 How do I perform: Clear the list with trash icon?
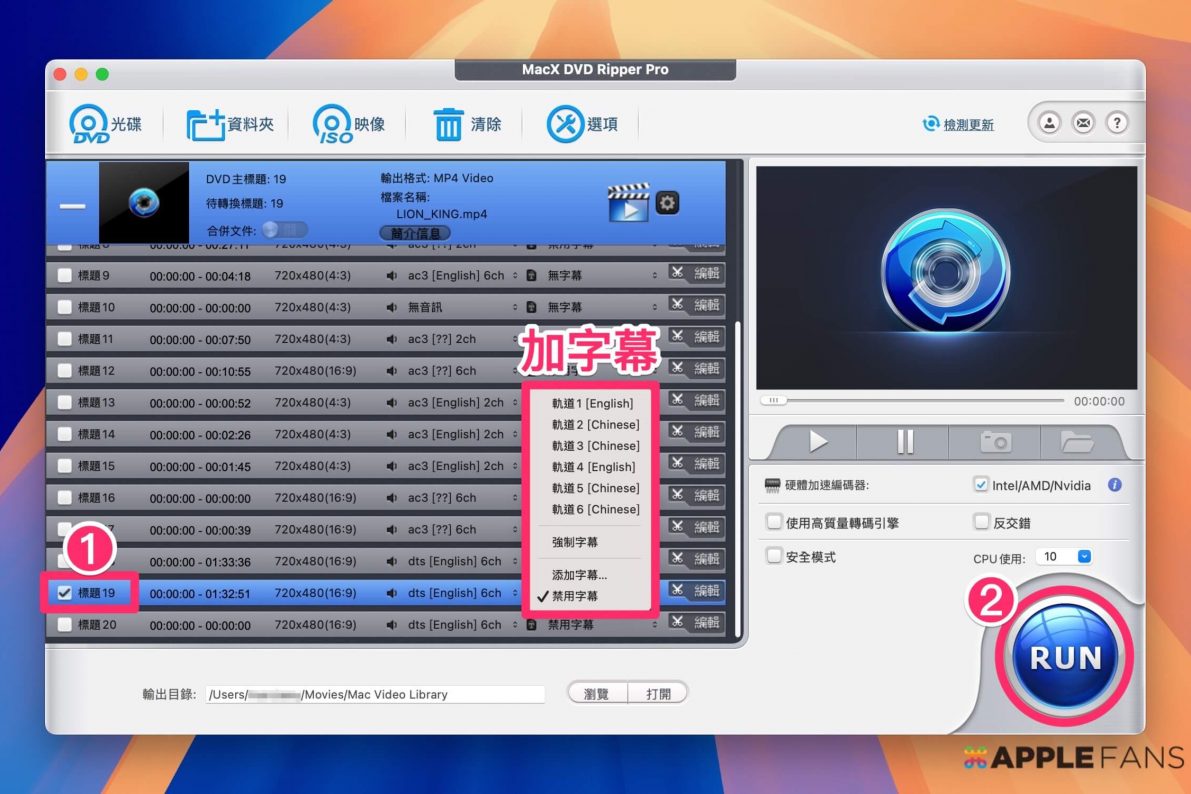[x=449, y=125]
